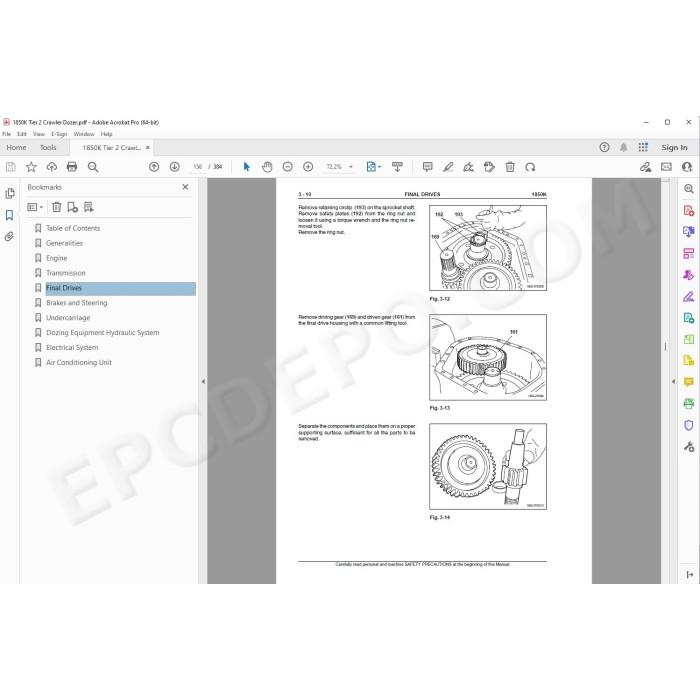The width and height of the screenshot is (700, 700).
Task: Select the 1850K Tier 2 Crawl... document tab
Action: (112, 148)
